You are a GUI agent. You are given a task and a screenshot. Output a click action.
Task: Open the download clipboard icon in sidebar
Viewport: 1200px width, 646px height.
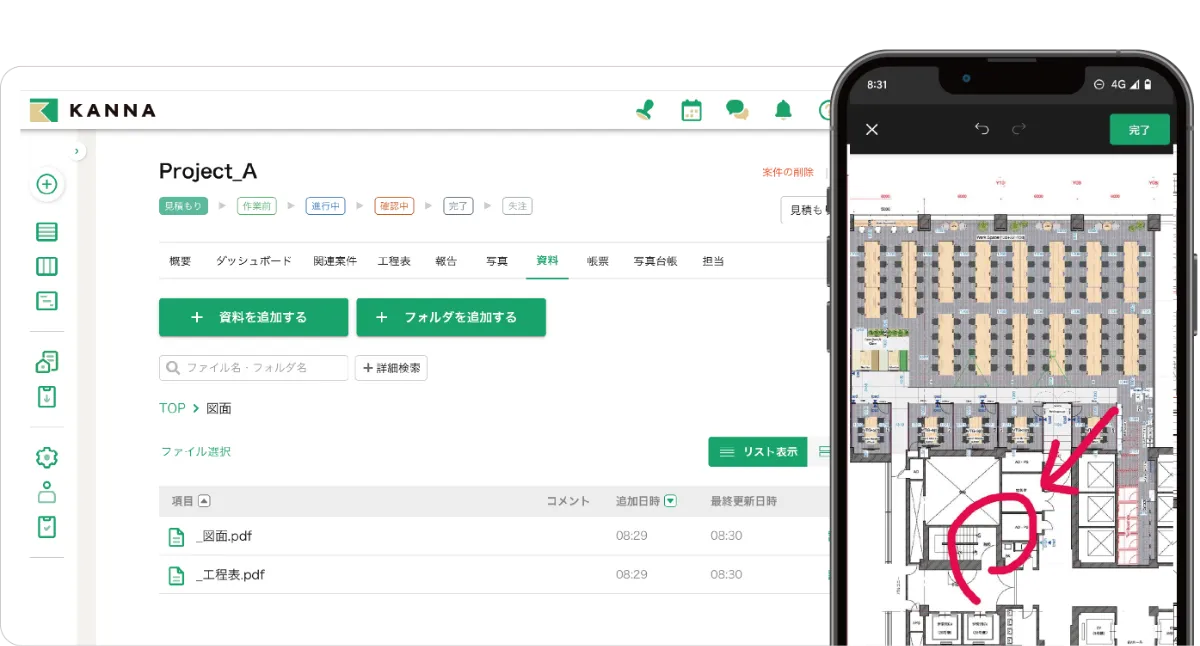click(46, 396)
